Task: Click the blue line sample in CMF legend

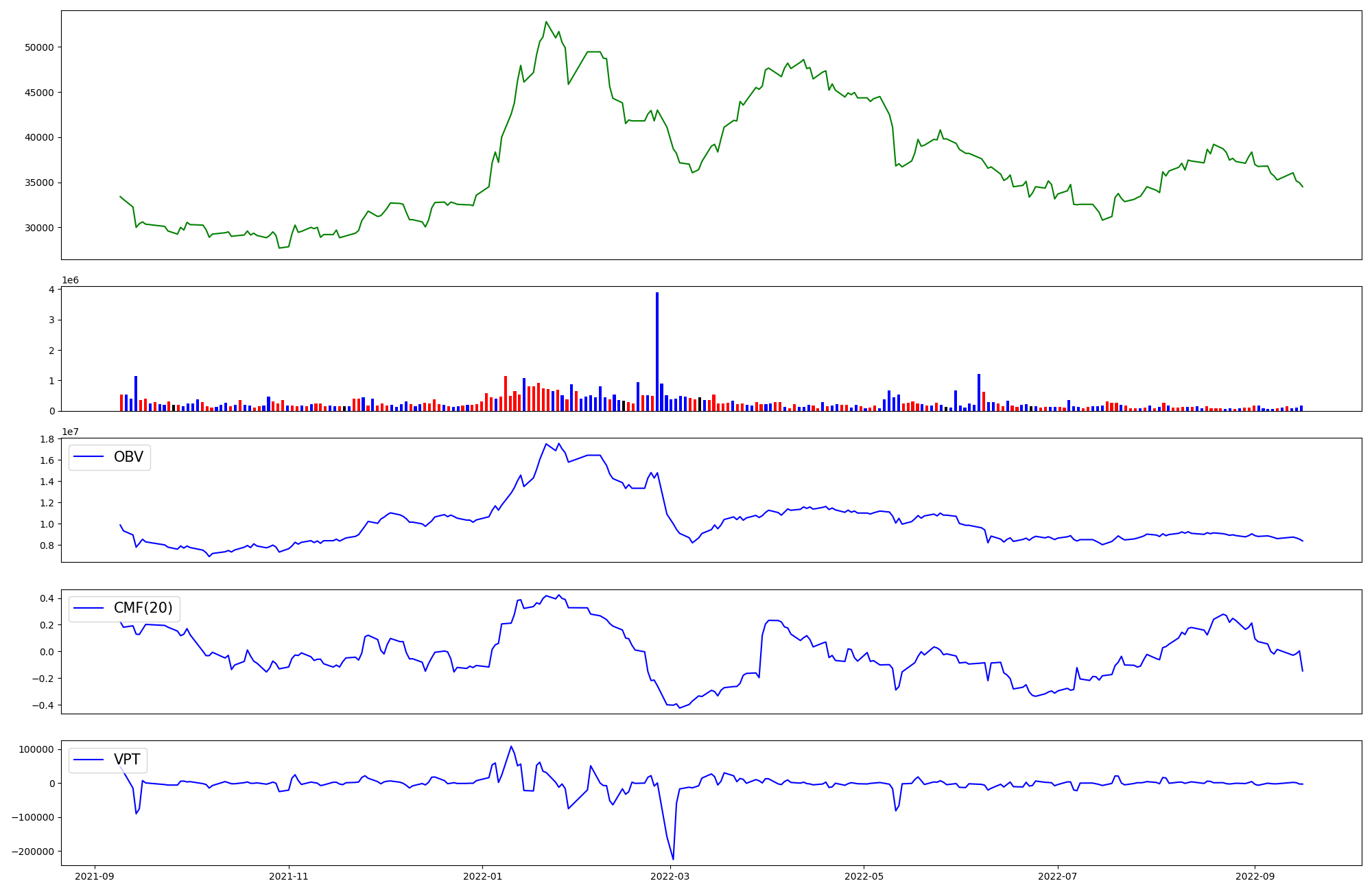Action: (x=88, y=608)
